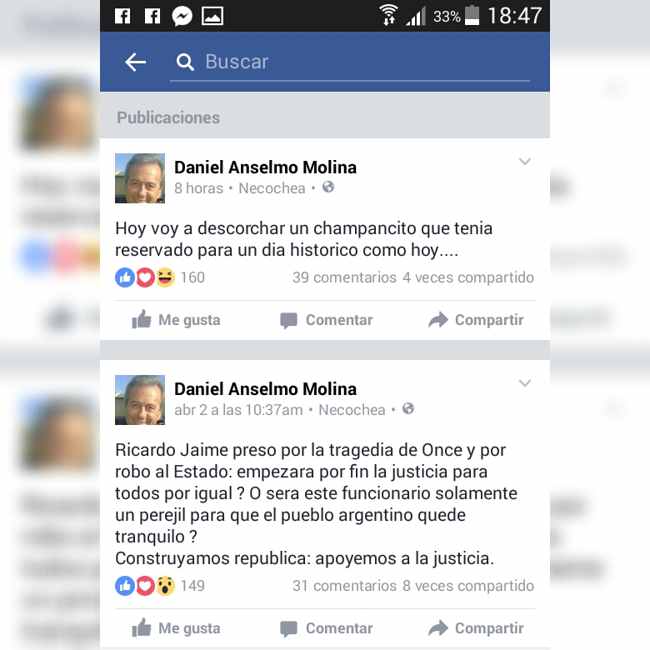This screenshot has width=650, height=650.
Task: Click the search magnifier icon
Action: pyautogui.click(x=185, y=62)
